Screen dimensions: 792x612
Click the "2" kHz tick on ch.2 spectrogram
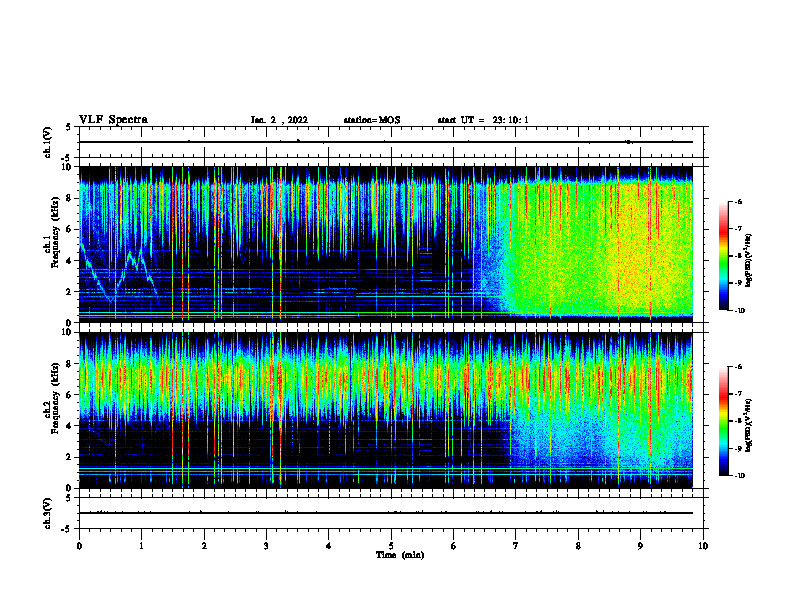[x=69, y=457]
